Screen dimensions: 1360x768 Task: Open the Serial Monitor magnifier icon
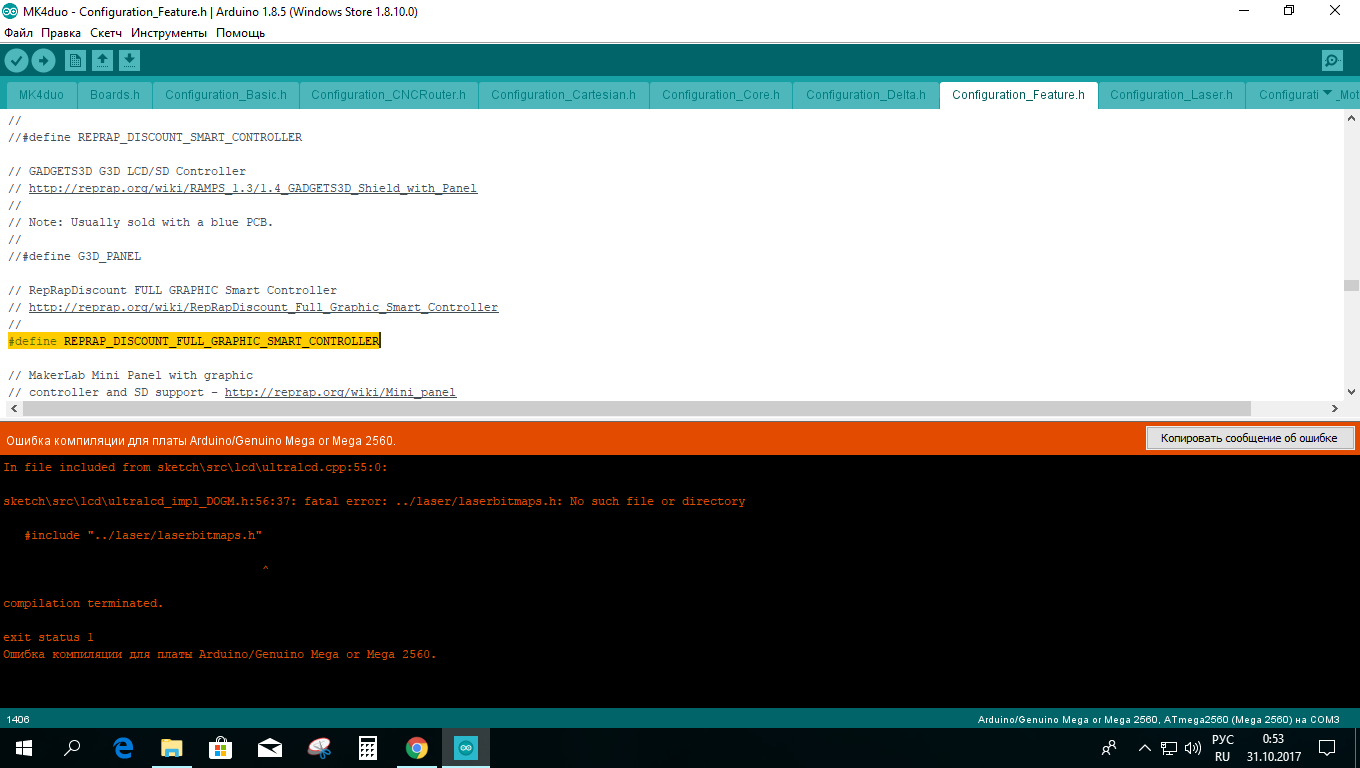pos(1332,60)
